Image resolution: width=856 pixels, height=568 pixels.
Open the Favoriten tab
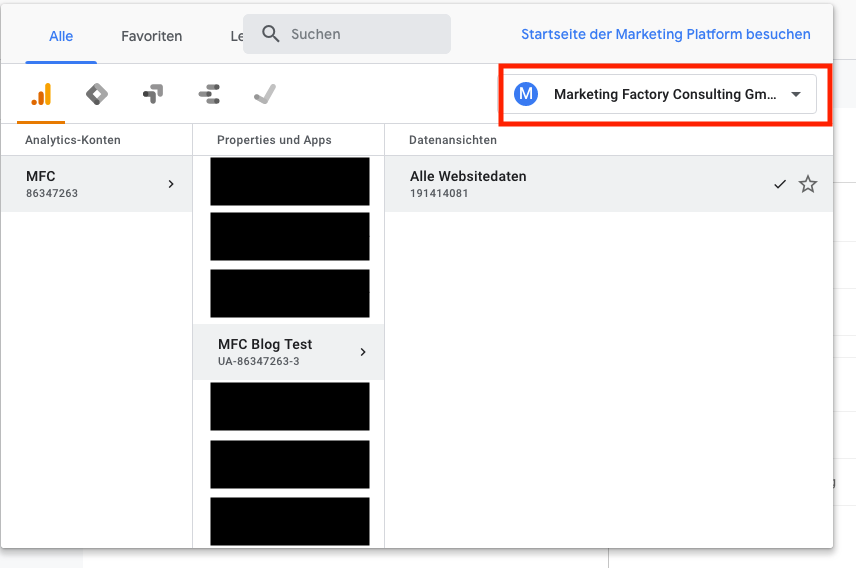point(151,36)
